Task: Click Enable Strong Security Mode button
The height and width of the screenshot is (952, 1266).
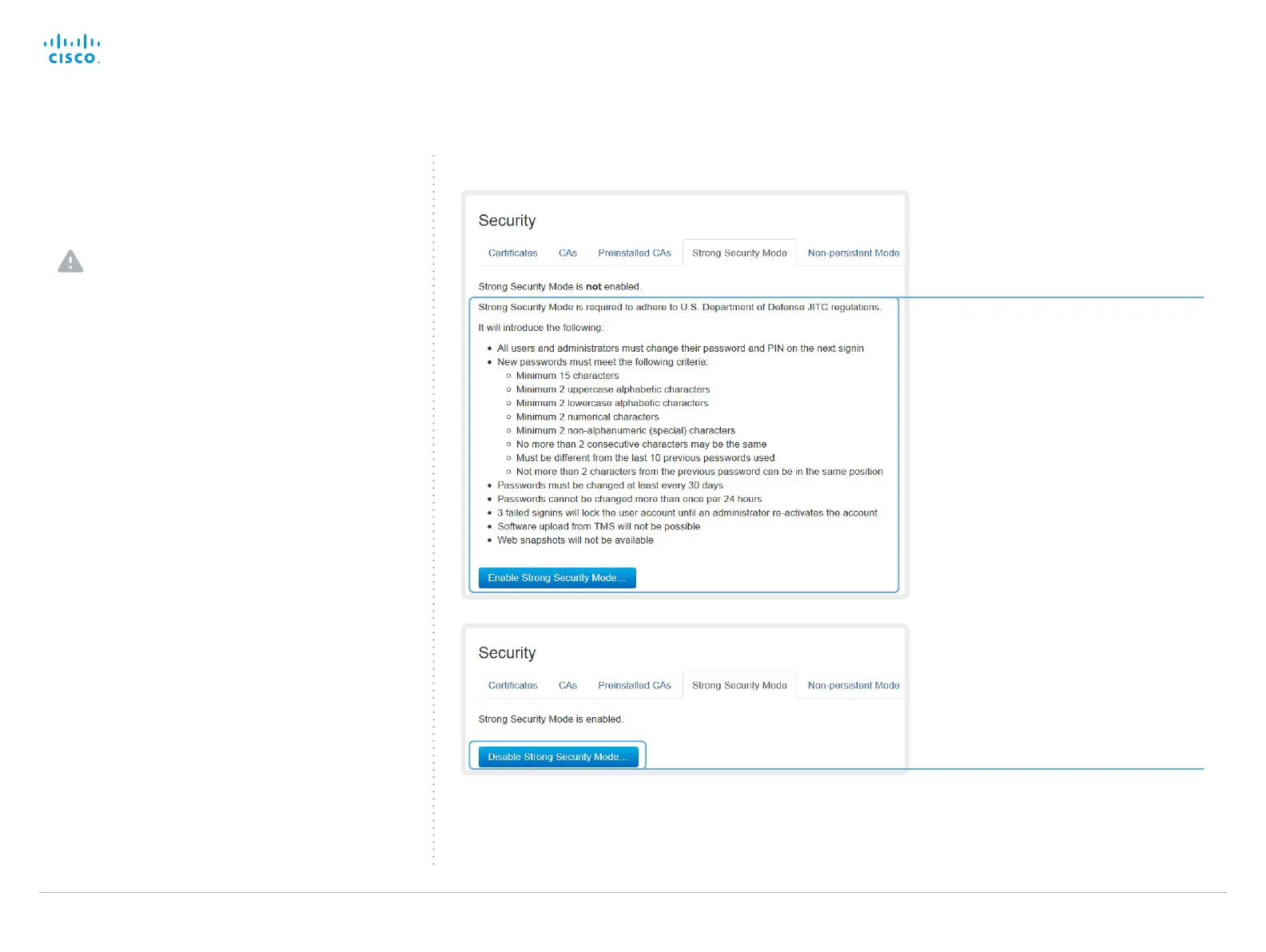Action: click(x=557, y=578)
